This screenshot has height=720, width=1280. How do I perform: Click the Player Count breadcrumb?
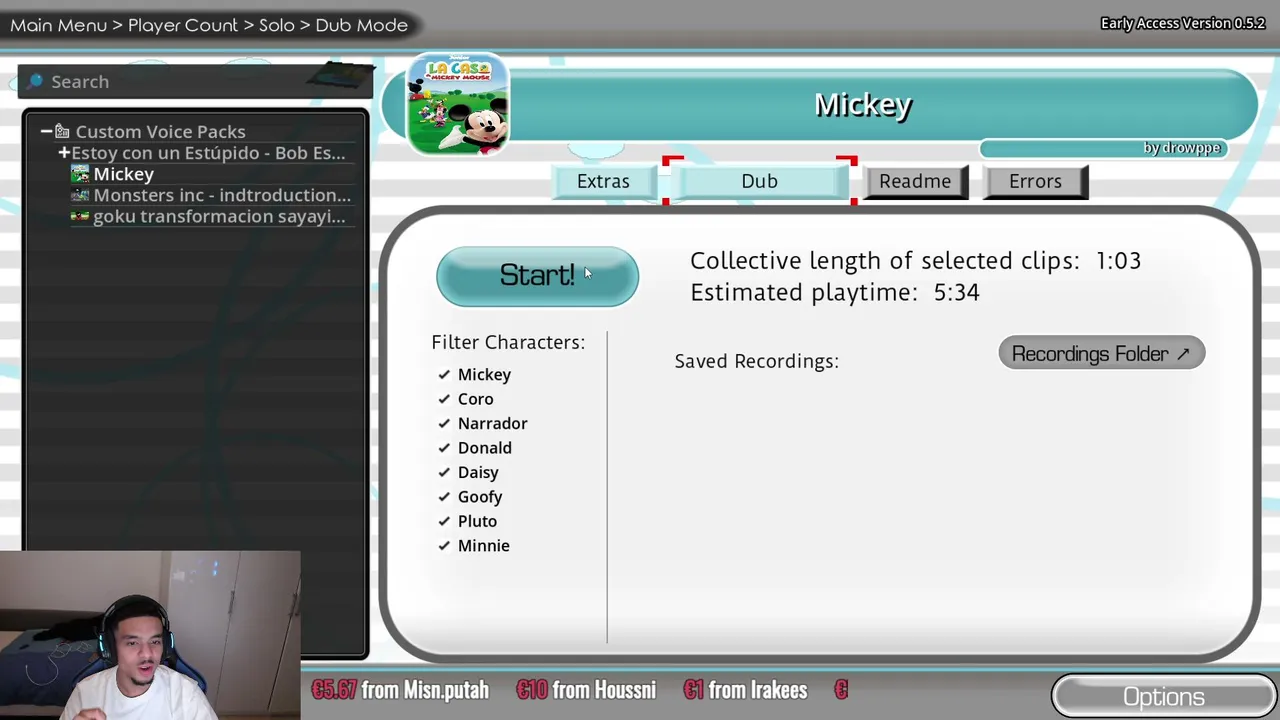183,25
